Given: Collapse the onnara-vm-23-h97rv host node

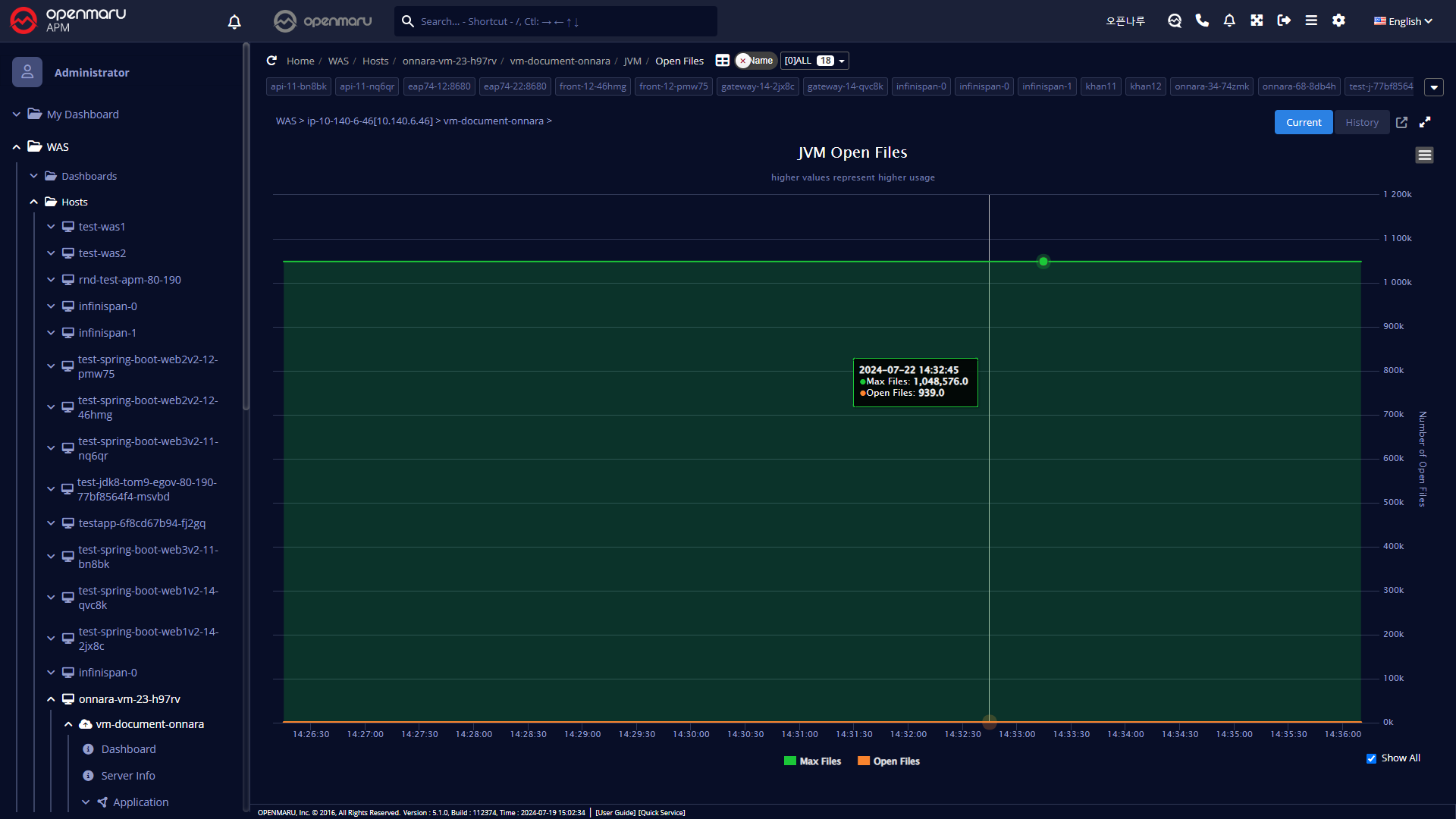Looking at the screenshot, I should point(51,699).
